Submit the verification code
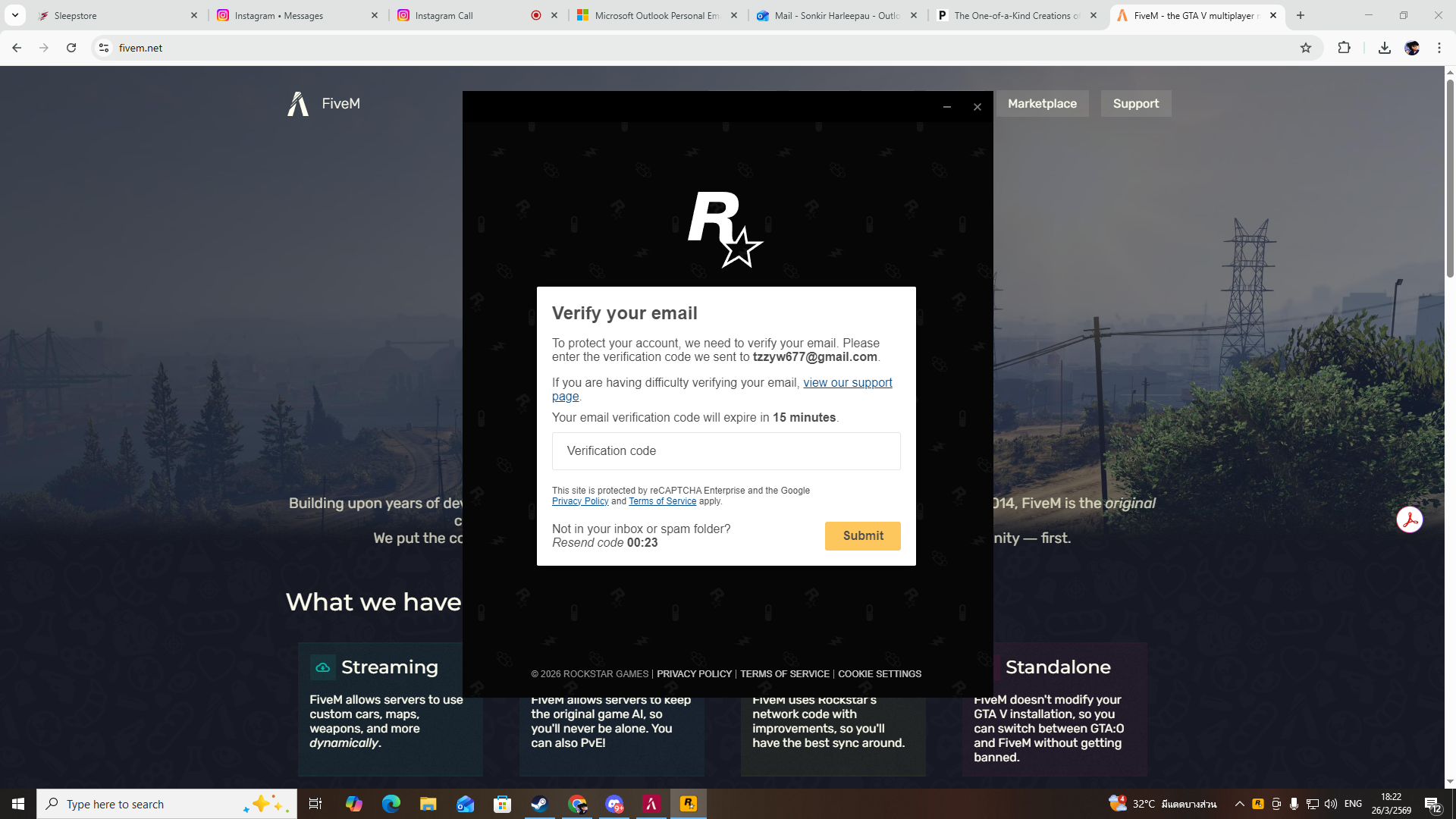 pos(862,535)
